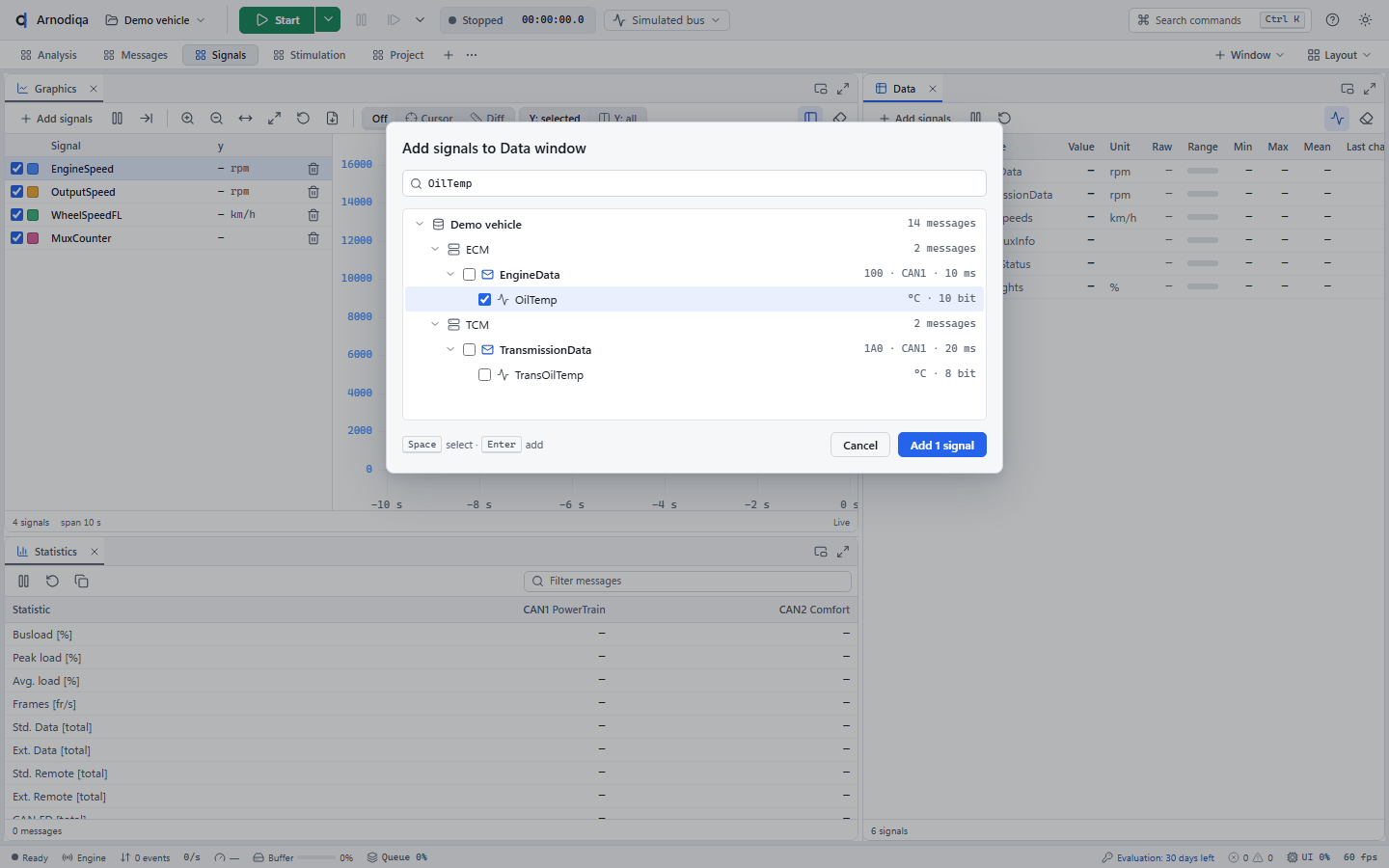
Task: Collapse the ECM node
Action: [435, 250]
